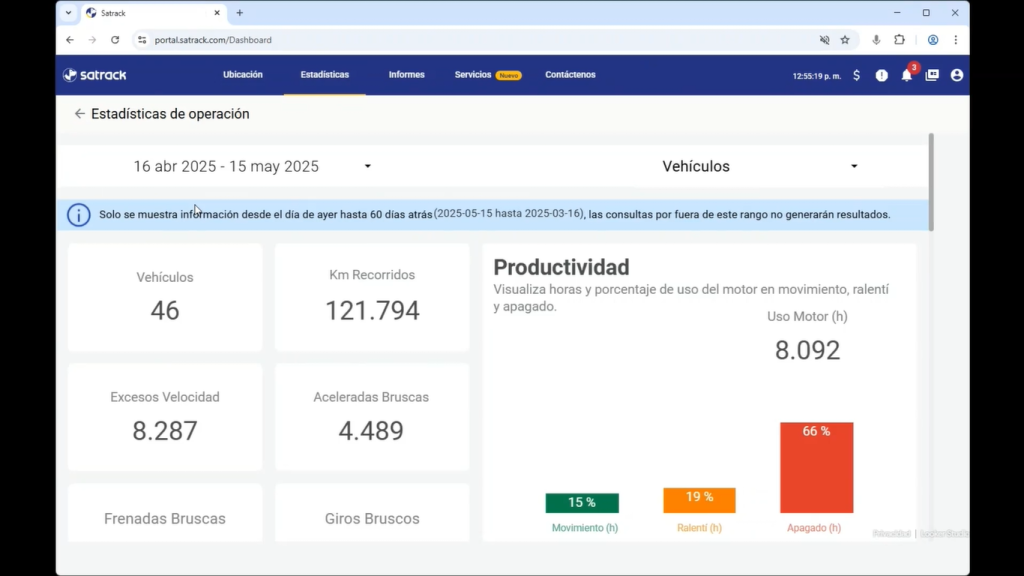
Task: Open the alert exclamation icon in header
Action: coord(882,76)
